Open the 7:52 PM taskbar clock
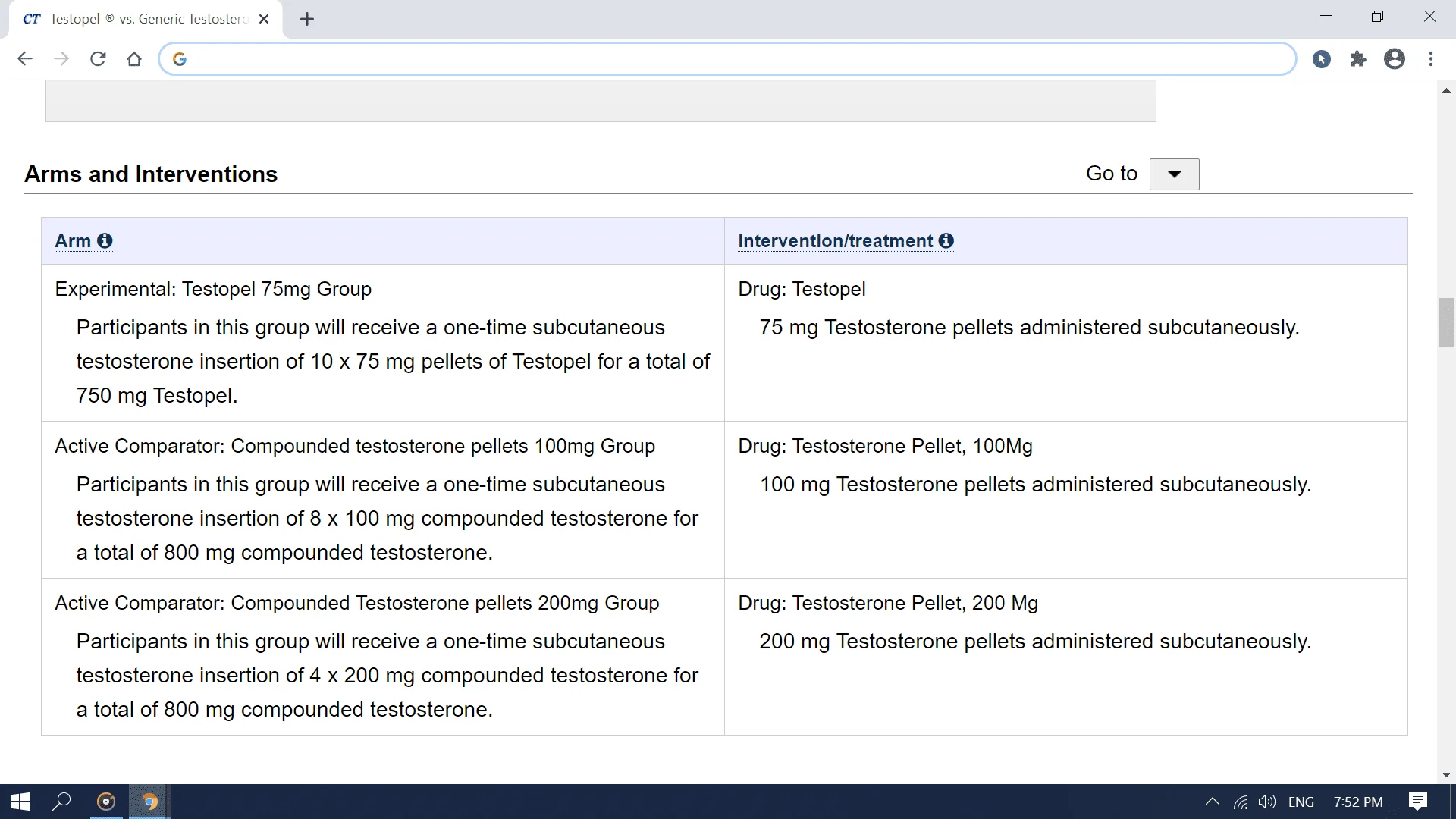 coord(1358,802)
